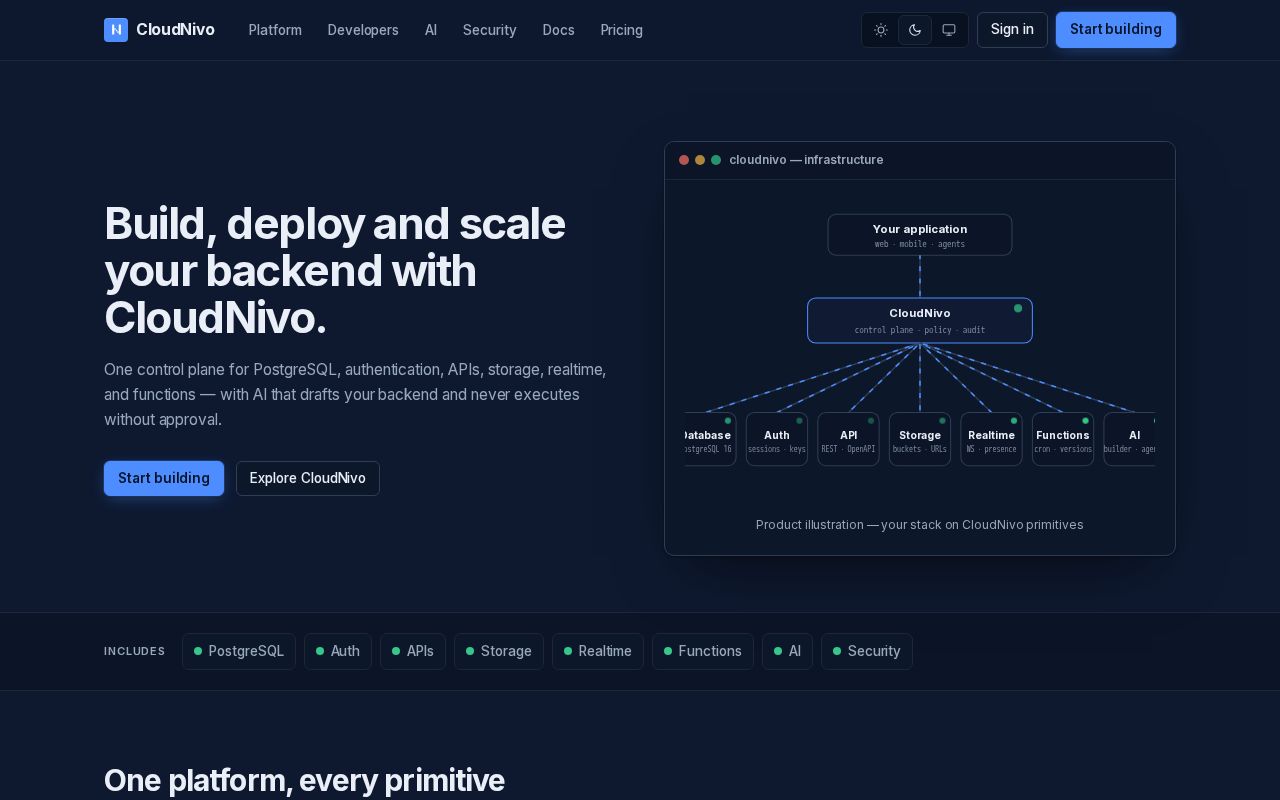This screenshot has width=1280, height=800.
Task: Click the Security chip in Includes row
Action: (x=867, y=651)
